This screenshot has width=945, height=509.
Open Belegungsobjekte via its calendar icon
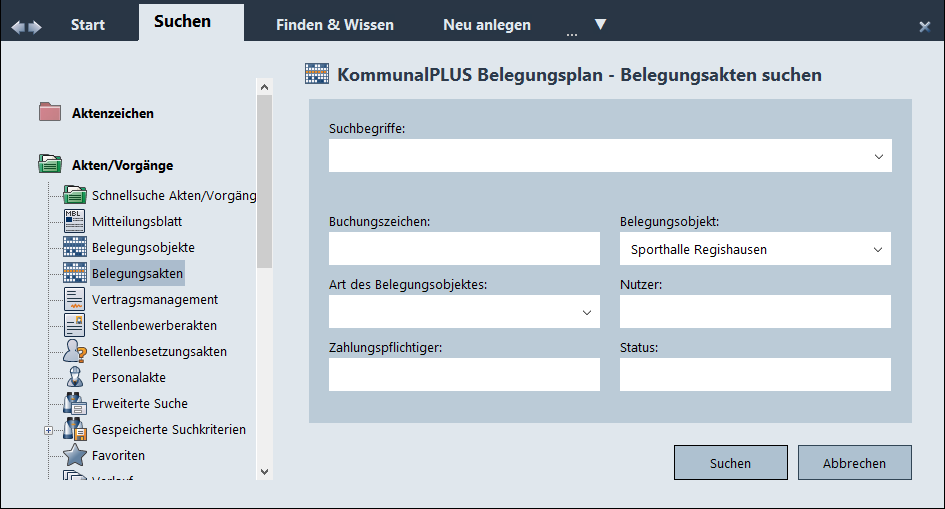tap(75, 247)
